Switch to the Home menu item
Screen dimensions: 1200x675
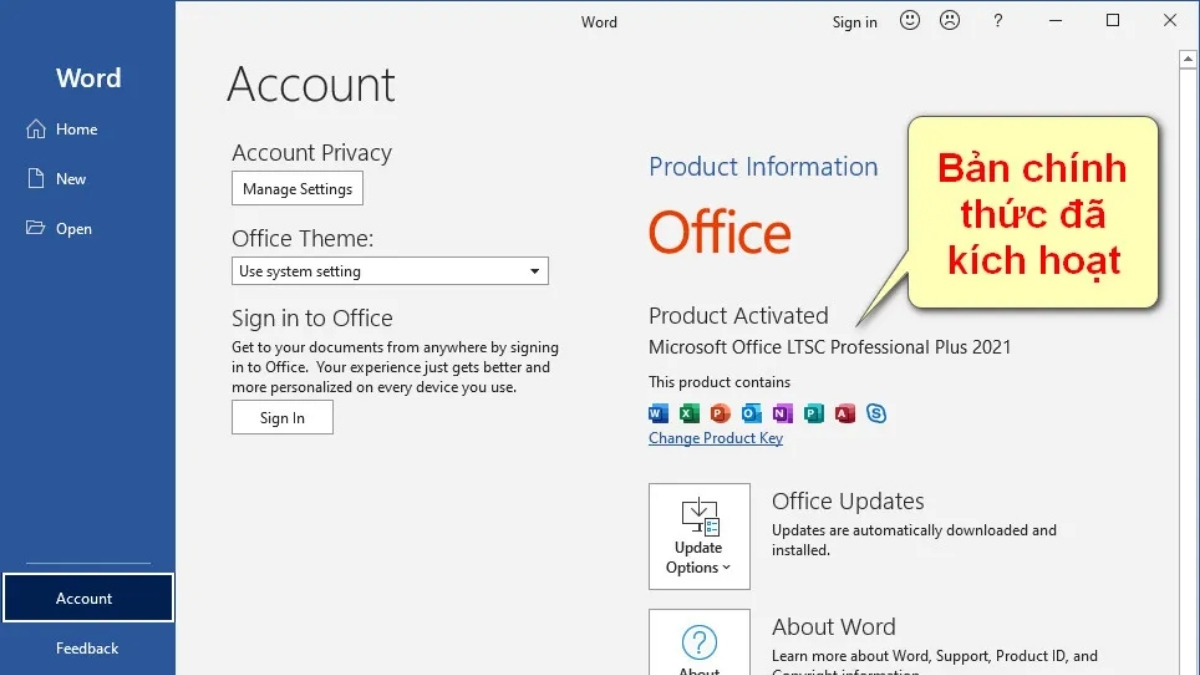pyautogui.click(x=77, y=129)
